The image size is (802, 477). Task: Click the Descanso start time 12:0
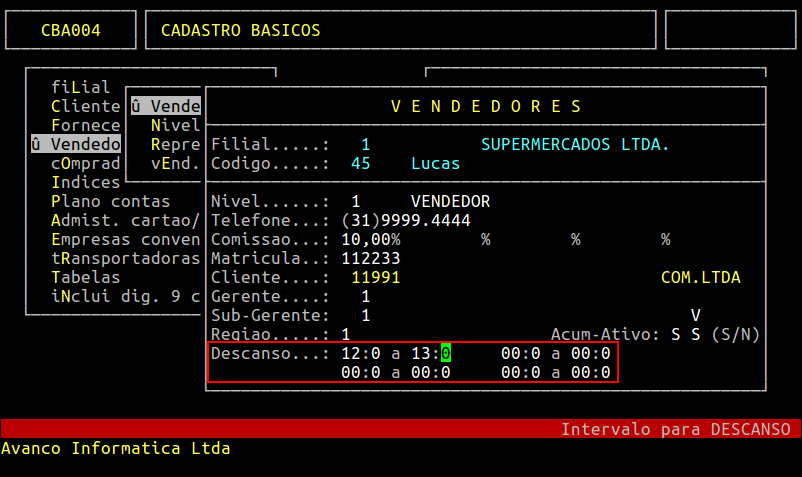(361, 353)
